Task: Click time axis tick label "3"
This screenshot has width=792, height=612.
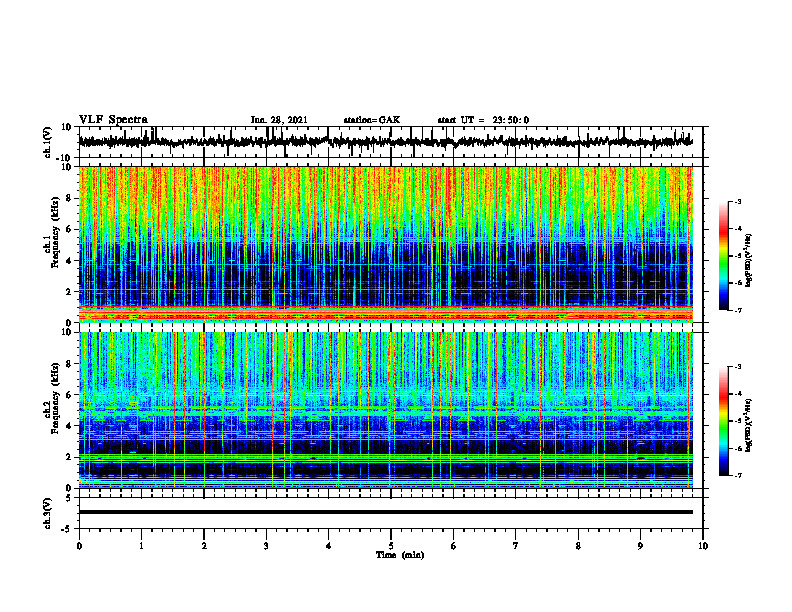Action: (266, 546)
